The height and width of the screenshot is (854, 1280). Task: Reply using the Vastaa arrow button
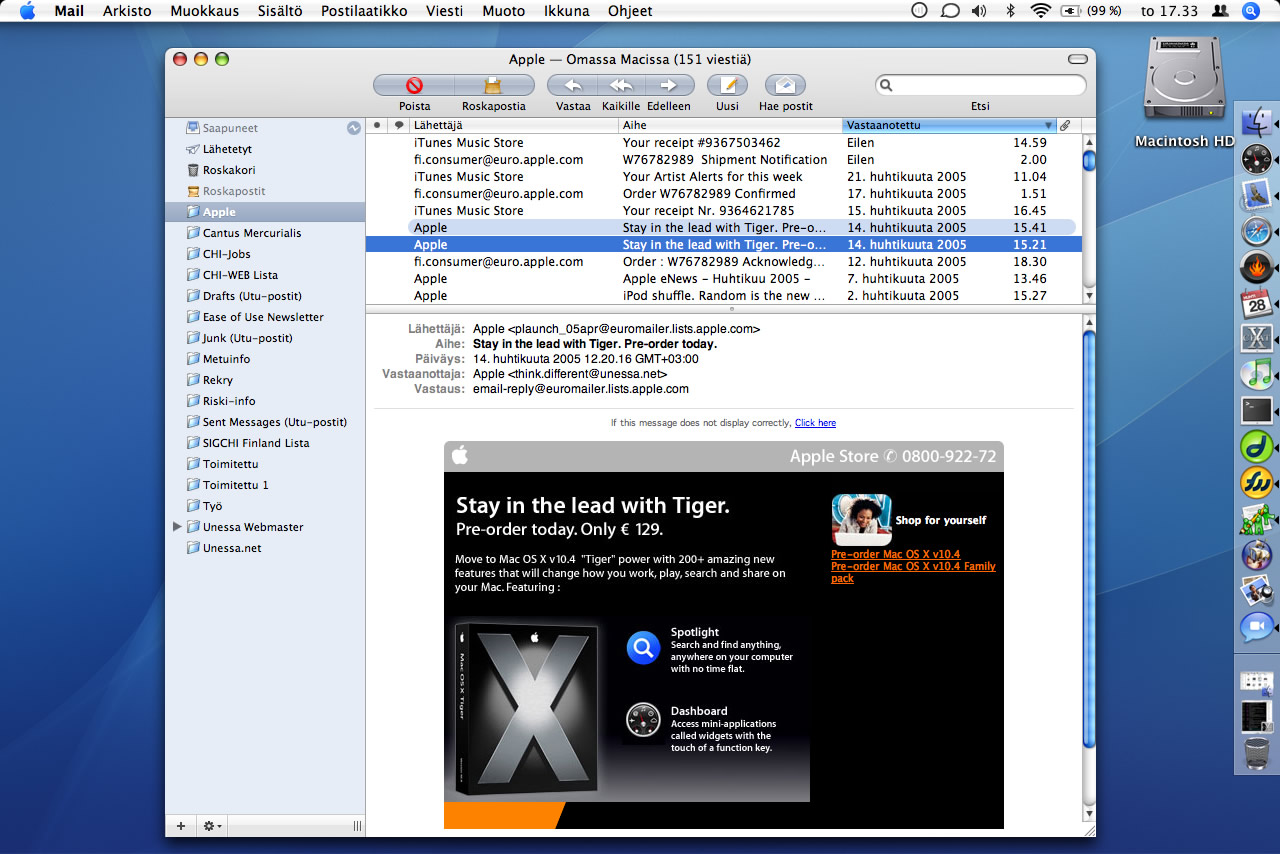[x=573, y=85]
